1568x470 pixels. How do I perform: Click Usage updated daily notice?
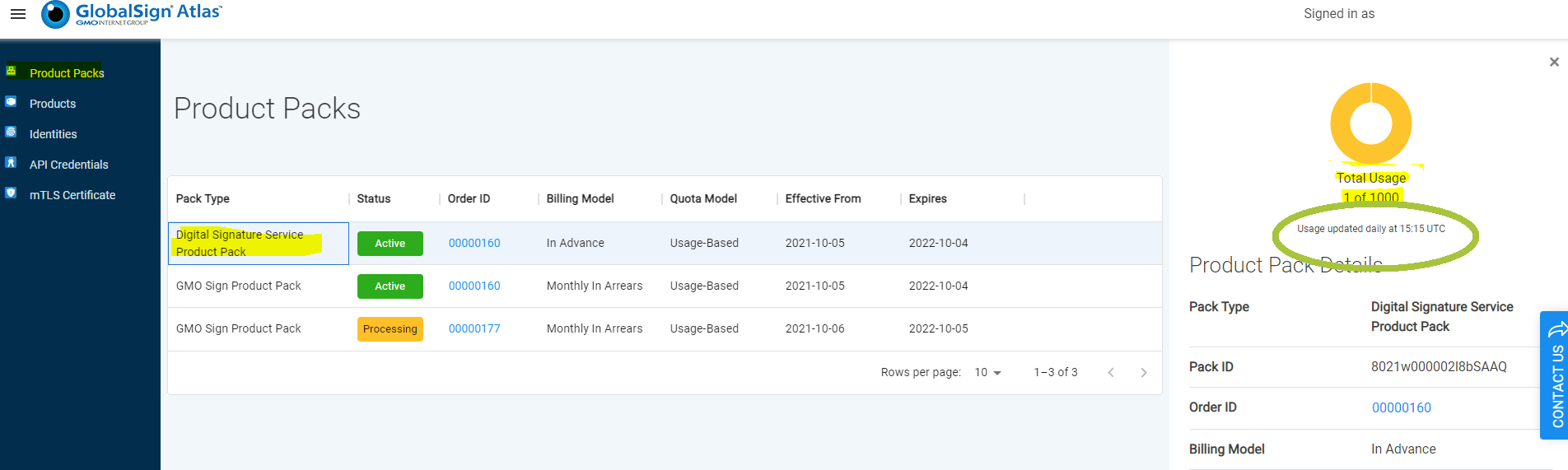click(1371, 229)
